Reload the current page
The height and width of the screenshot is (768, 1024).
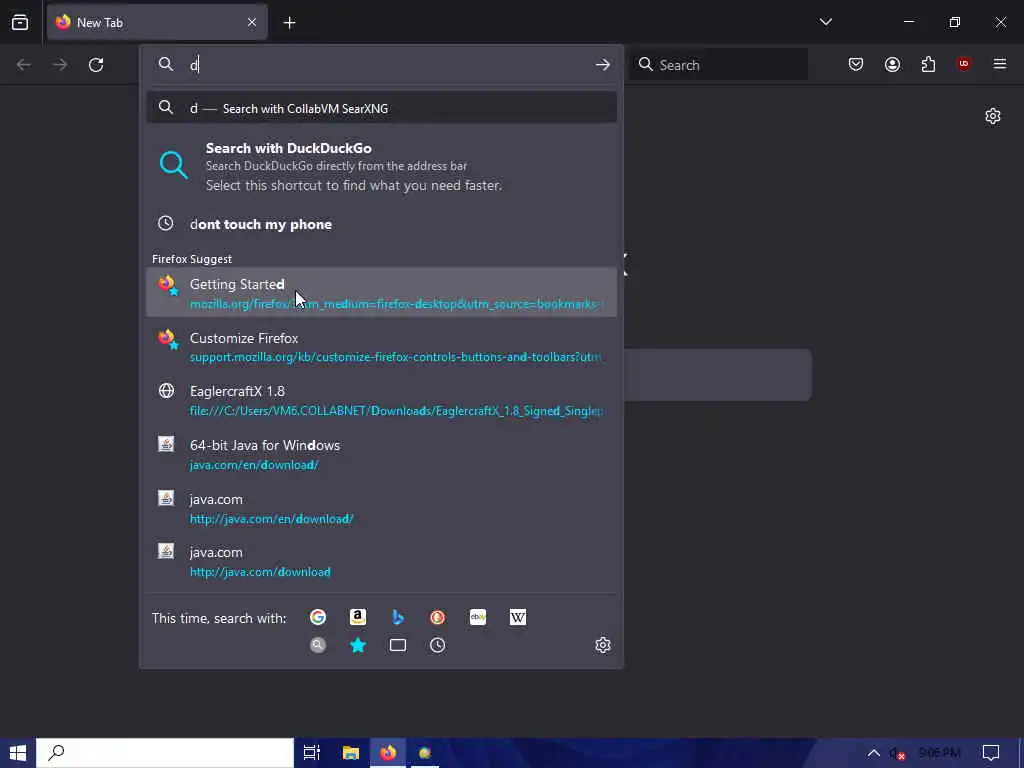pyautogui.click(x=96, y=65)
